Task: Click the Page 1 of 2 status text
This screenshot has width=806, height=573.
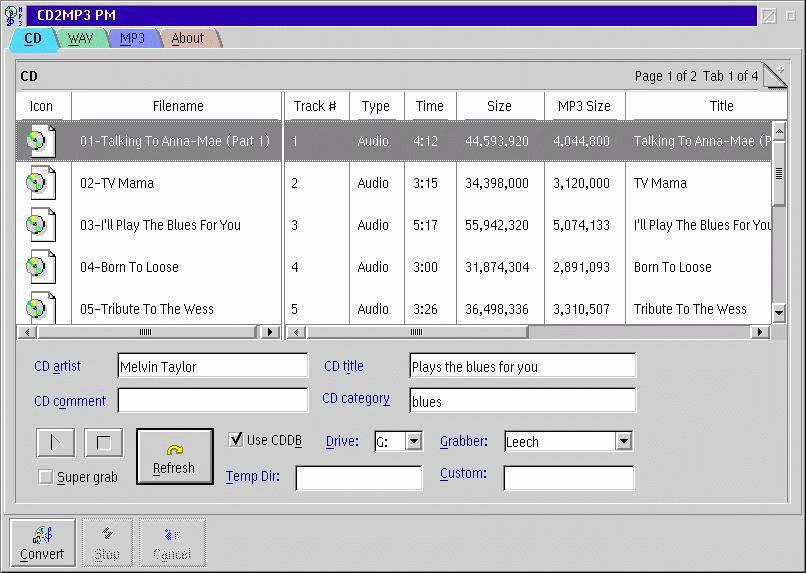Action: (x=665, y=76)
